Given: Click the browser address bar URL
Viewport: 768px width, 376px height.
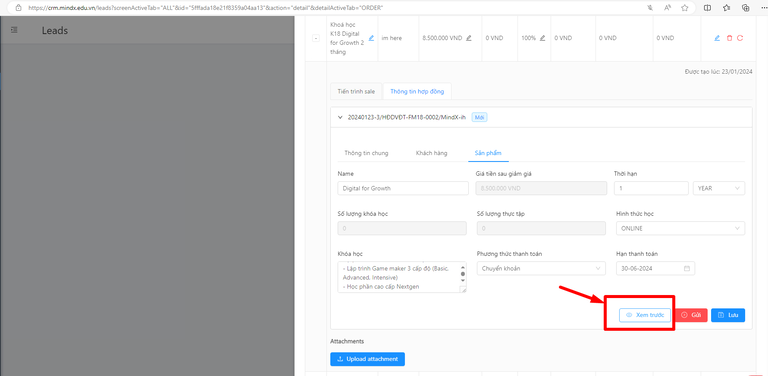Looking at the screenshot, I should 206,8.
